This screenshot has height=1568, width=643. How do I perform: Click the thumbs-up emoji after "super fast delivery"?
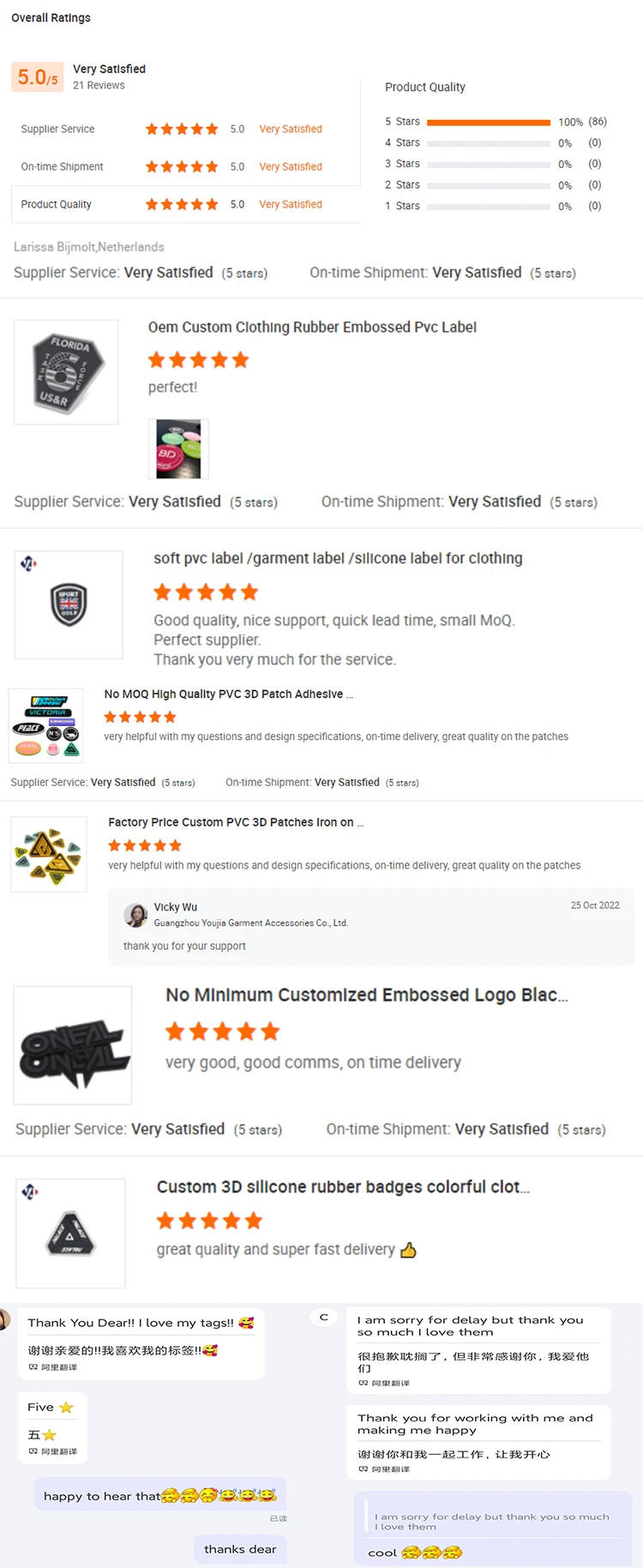[408, 1250]
